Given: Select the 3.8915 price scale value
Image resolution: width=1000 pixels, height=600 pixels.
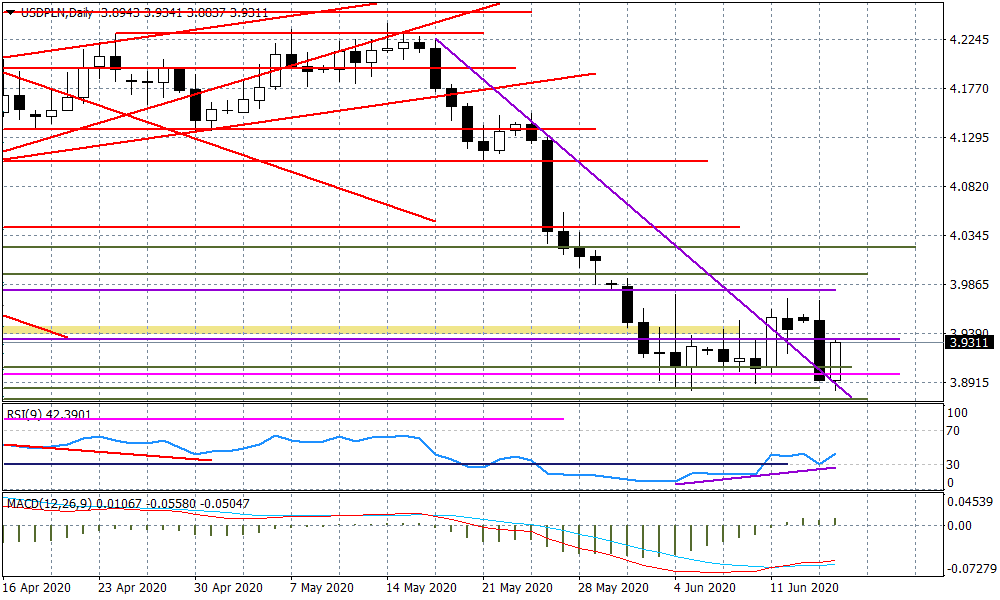Looking at the screenshot, I should click(x=969, y=383).
